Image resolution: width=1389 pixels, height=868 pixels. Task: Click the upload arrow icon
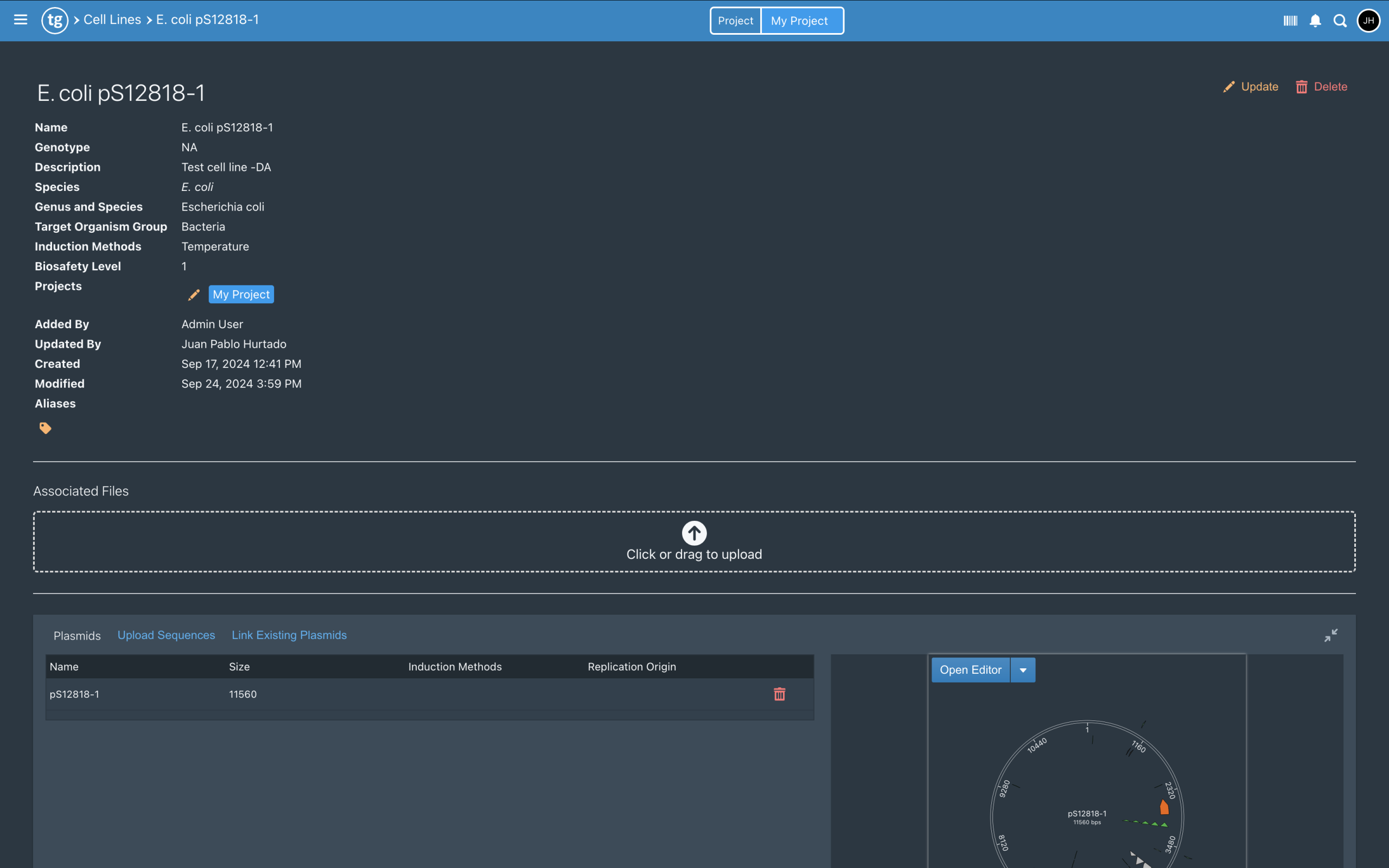tap(694, 533)
